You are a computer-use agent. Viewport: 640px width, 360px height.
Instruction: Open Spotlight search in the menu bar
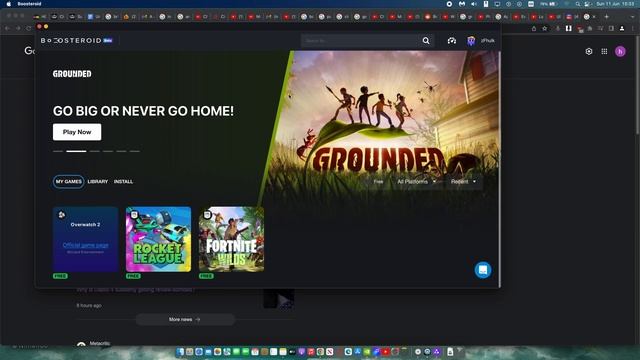pyautogui.click(x=578, y=4)
